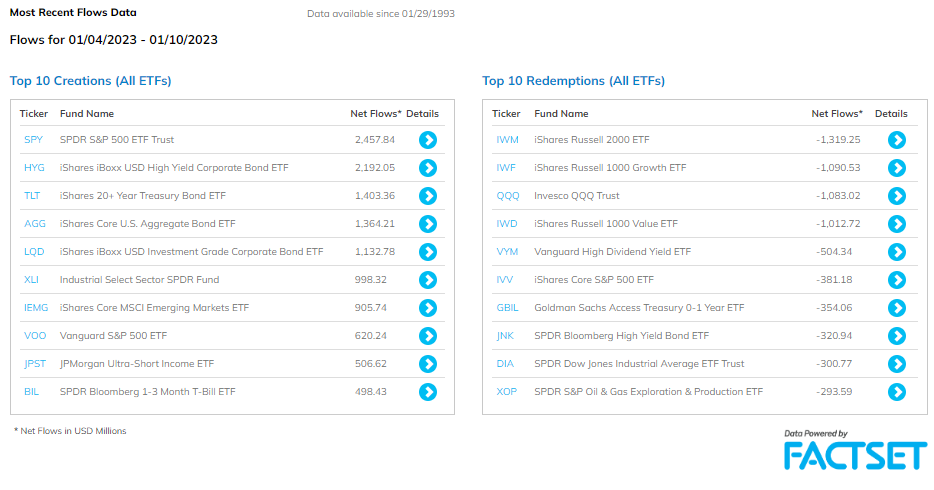The image size is (934, 490).
Task: Open details arrow for JPST row
Action: coord(428,364)
